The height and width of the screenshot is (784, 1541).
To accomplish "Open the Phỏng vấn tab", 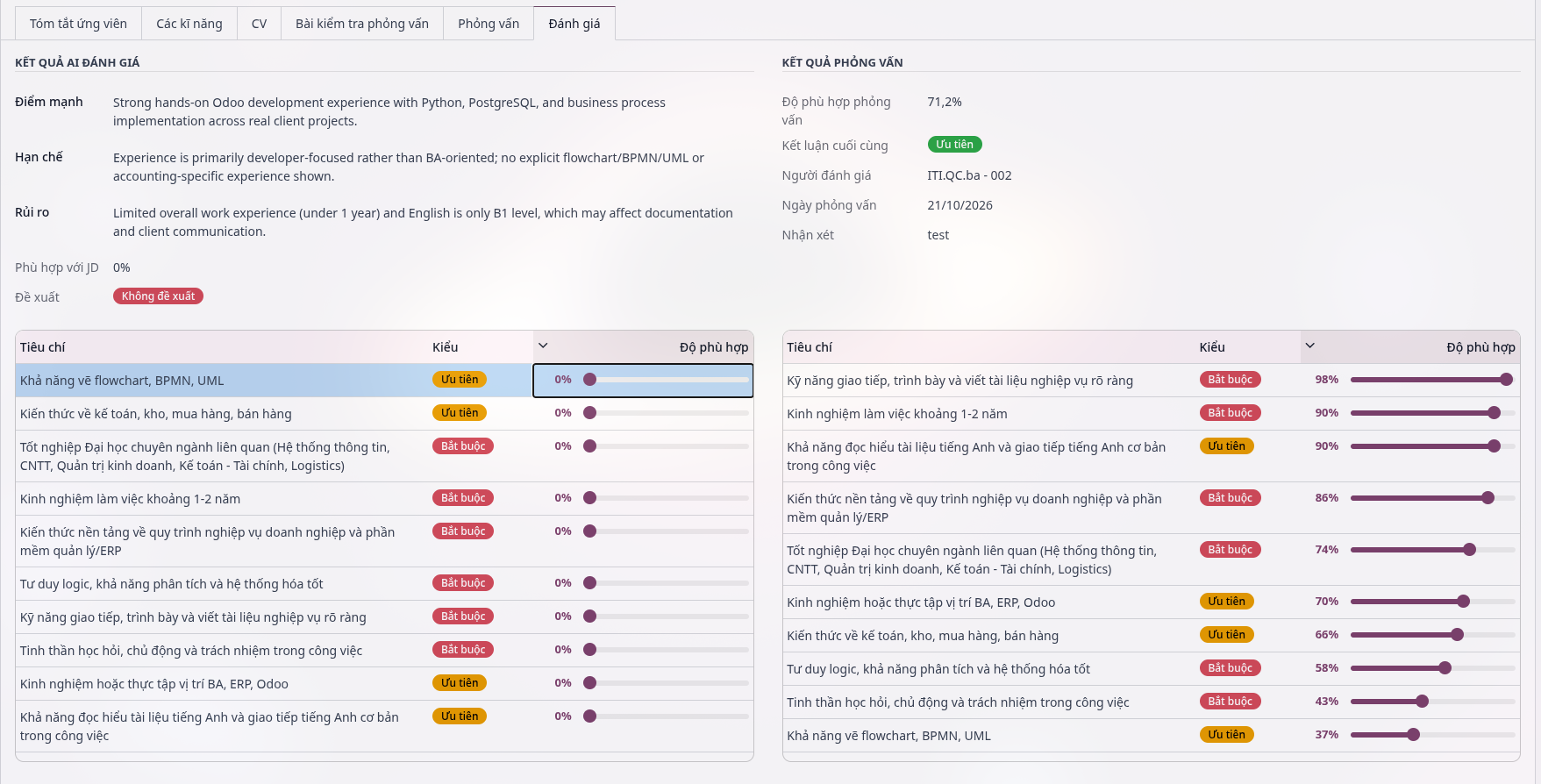I will tap(489, 24).
